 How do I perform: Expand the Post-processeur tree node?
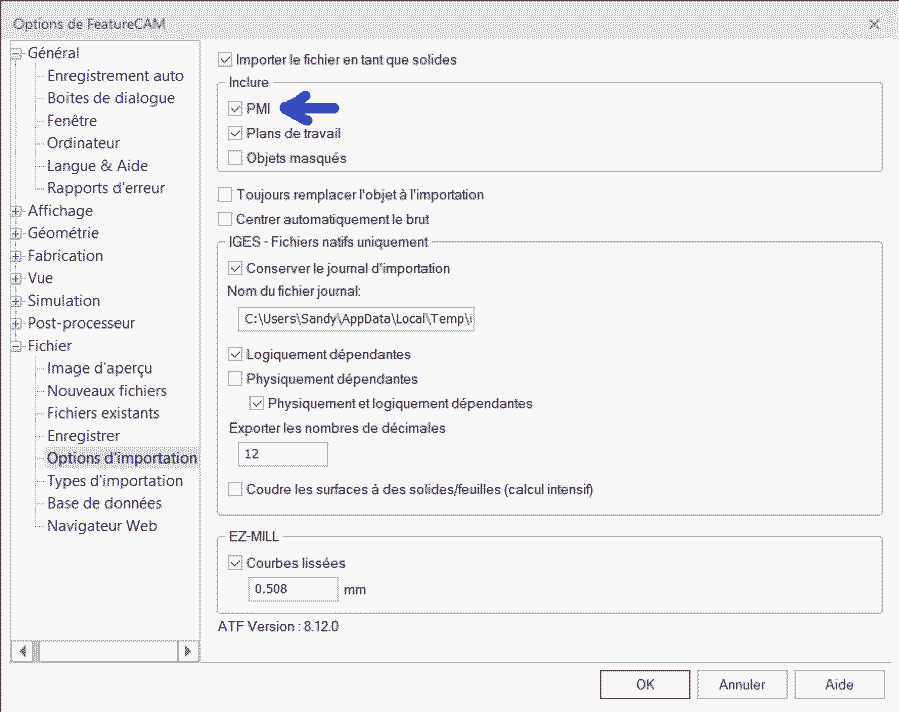click(16, 323)
